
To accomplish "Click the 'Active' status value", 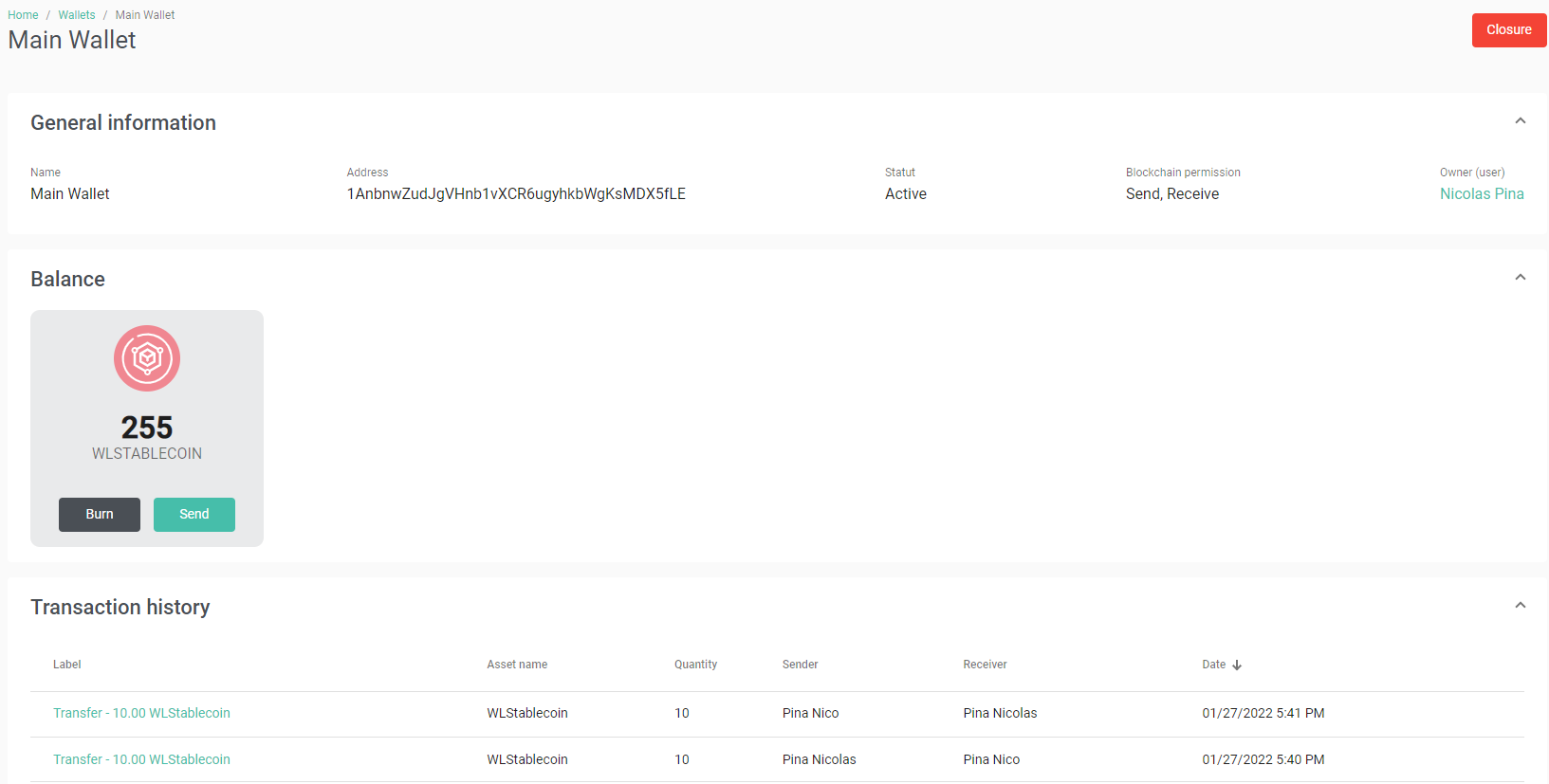I will click(906, 193).
